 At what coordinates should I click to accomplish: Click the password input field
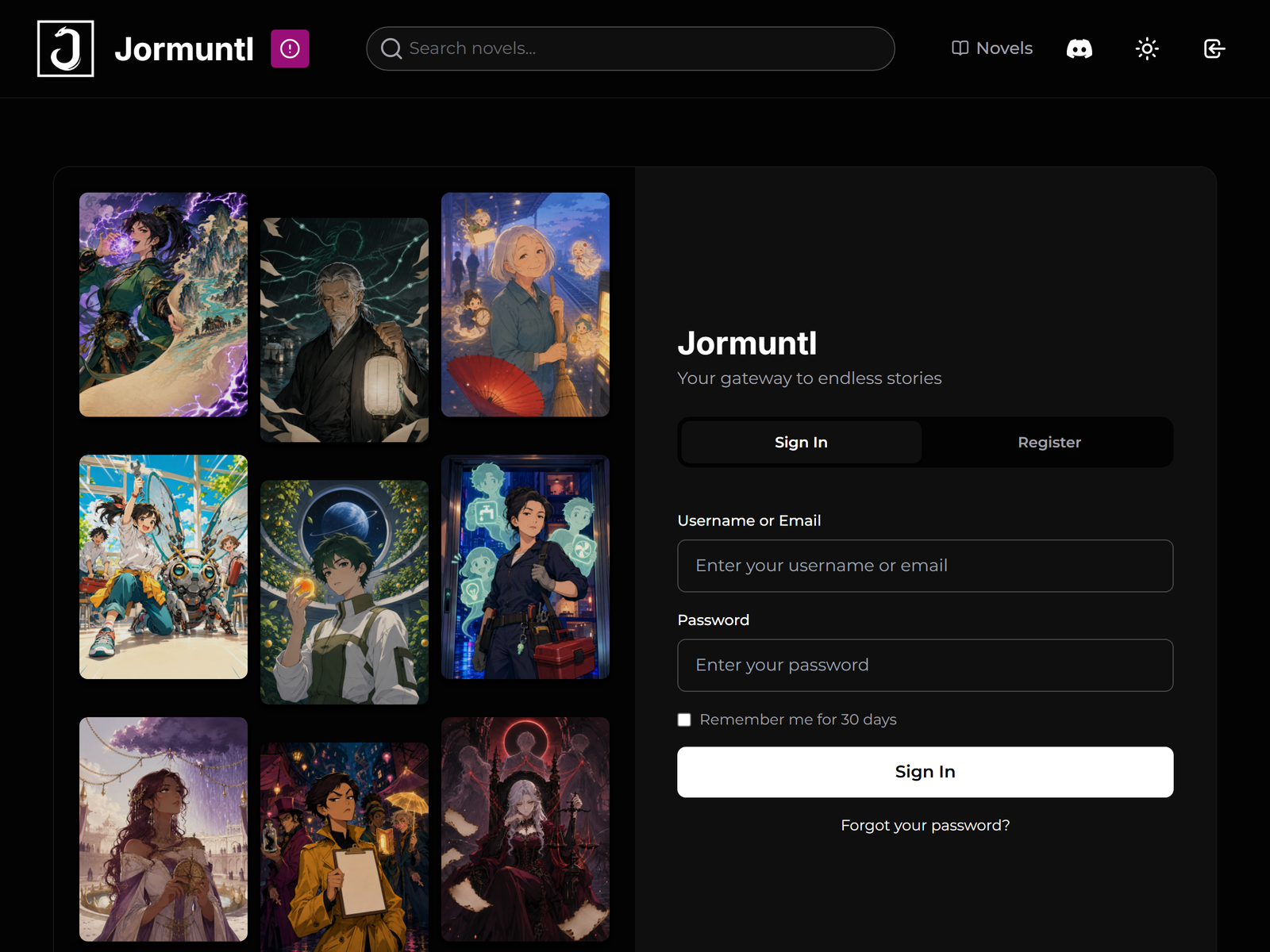925,665
